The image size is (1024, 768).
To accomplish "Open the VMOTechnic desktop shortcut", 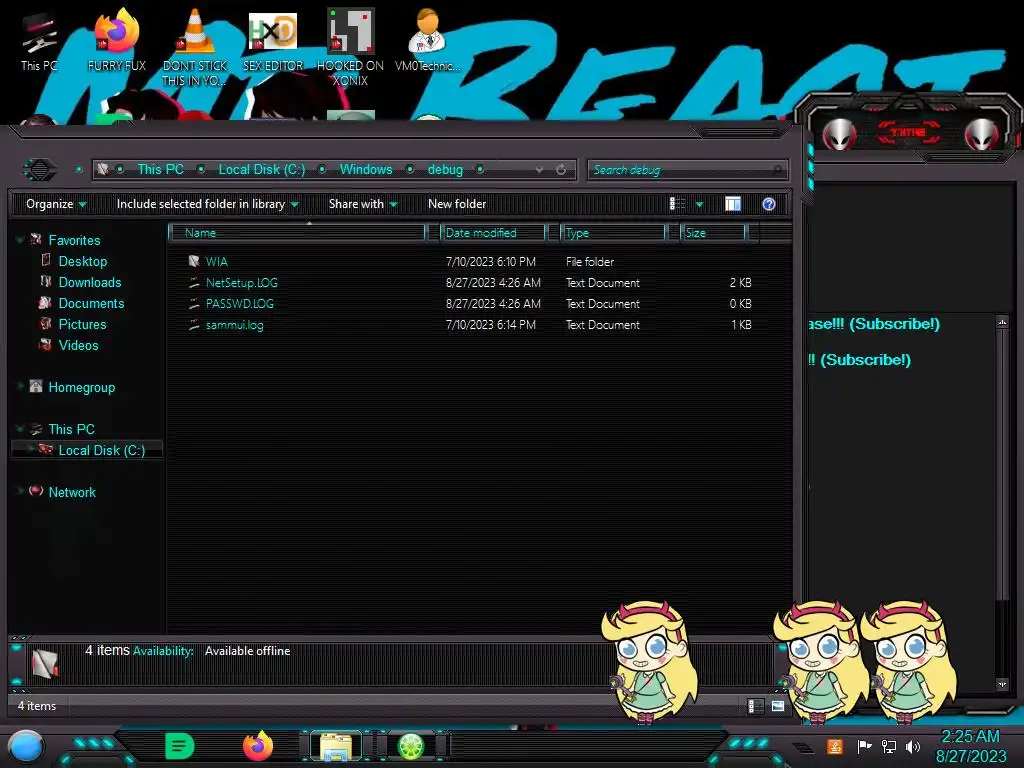I will pos(427,39).
